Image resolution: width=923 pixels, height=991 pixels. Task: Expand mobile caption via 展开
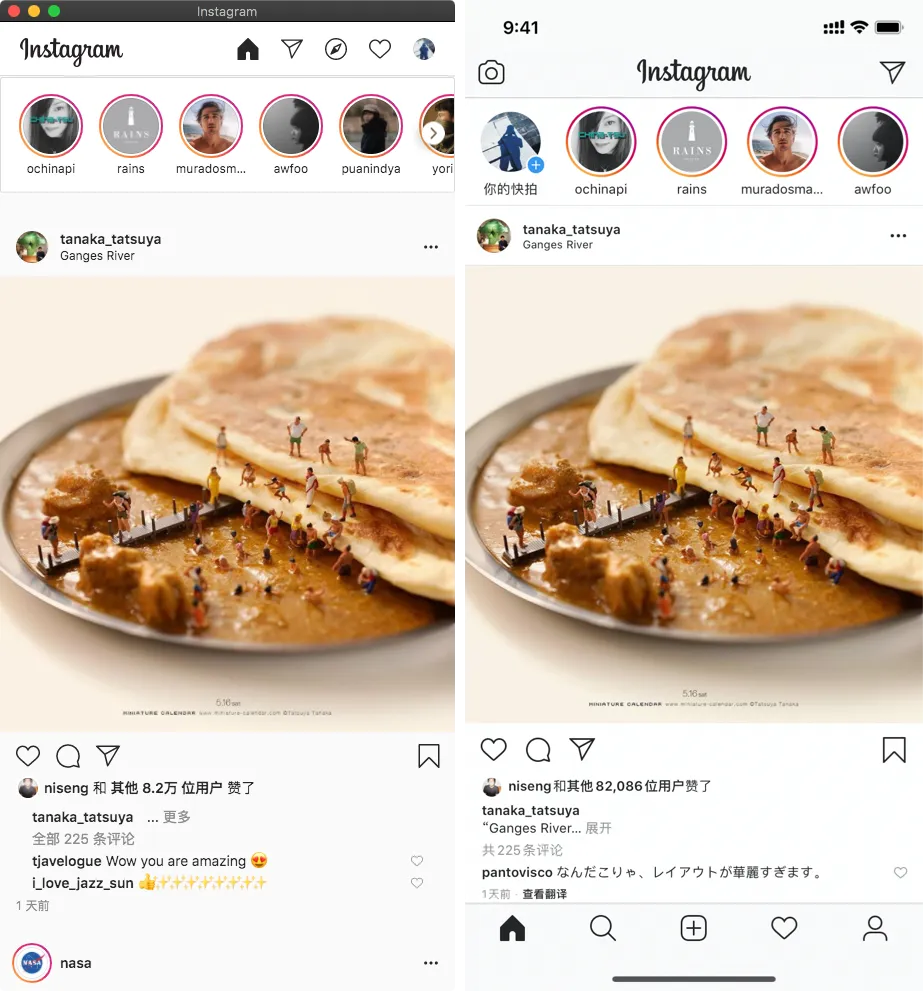point(599,828)
